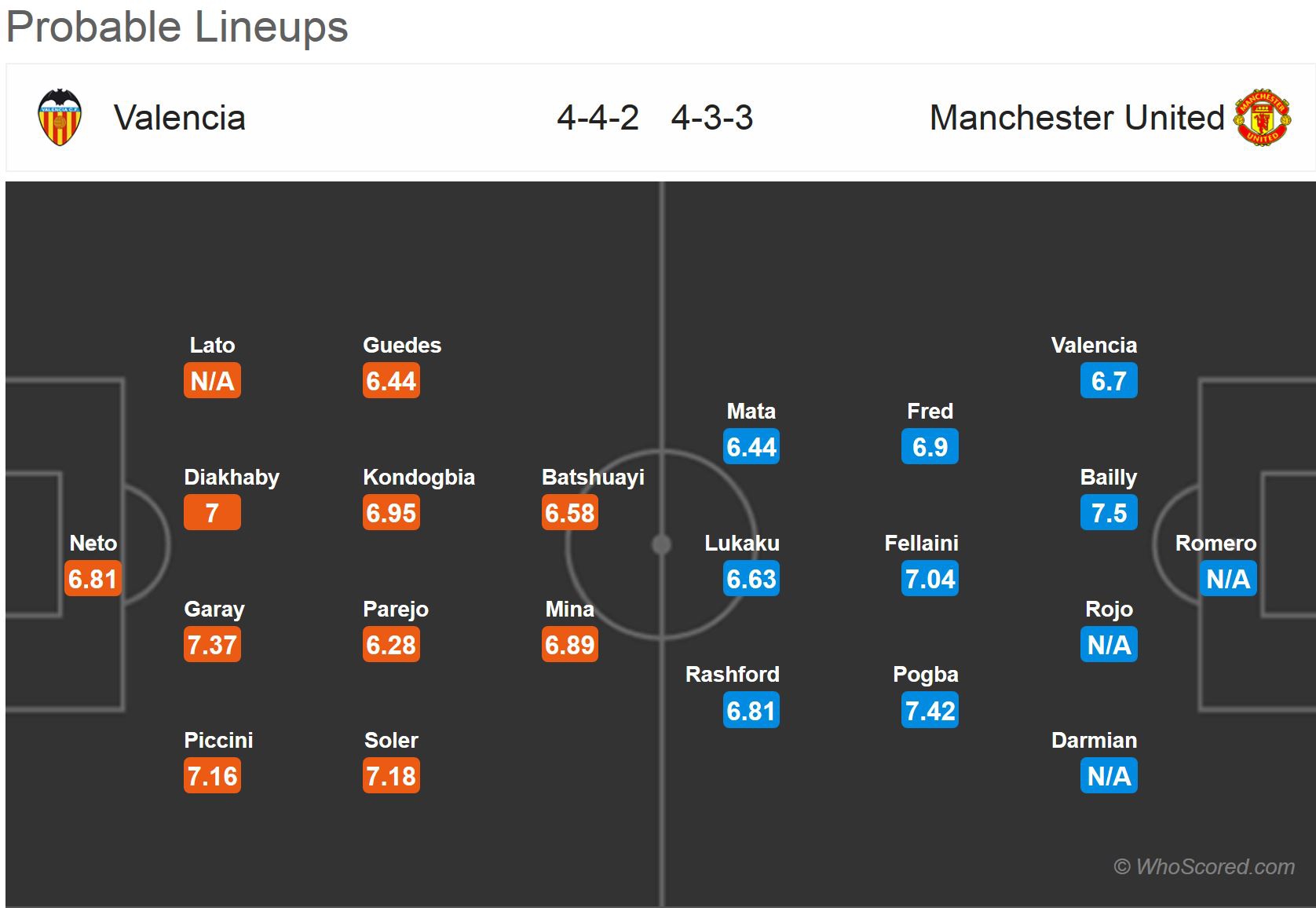Image resolution: width=1316 pixels, height=908 pixels.
Task: Click Soler's 7.18 rating badge
Action: pyautogui.click(x=391, y=776)
